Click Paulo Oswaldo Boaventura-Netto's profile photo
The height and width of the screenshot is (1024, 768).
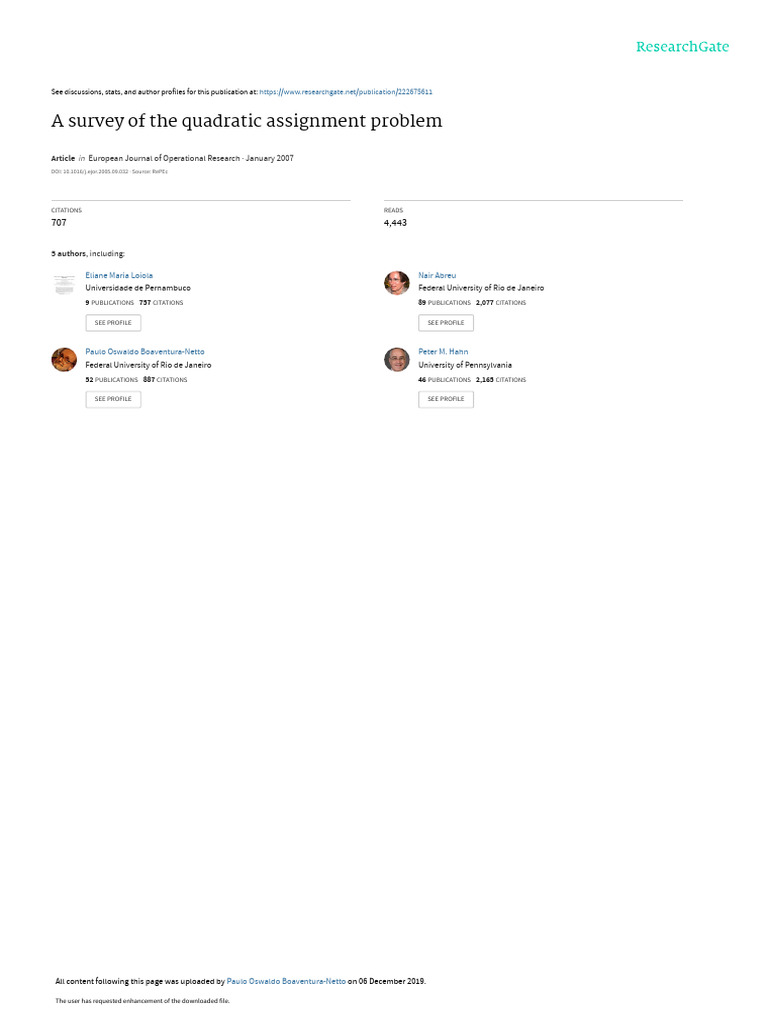tap(64, 360)
